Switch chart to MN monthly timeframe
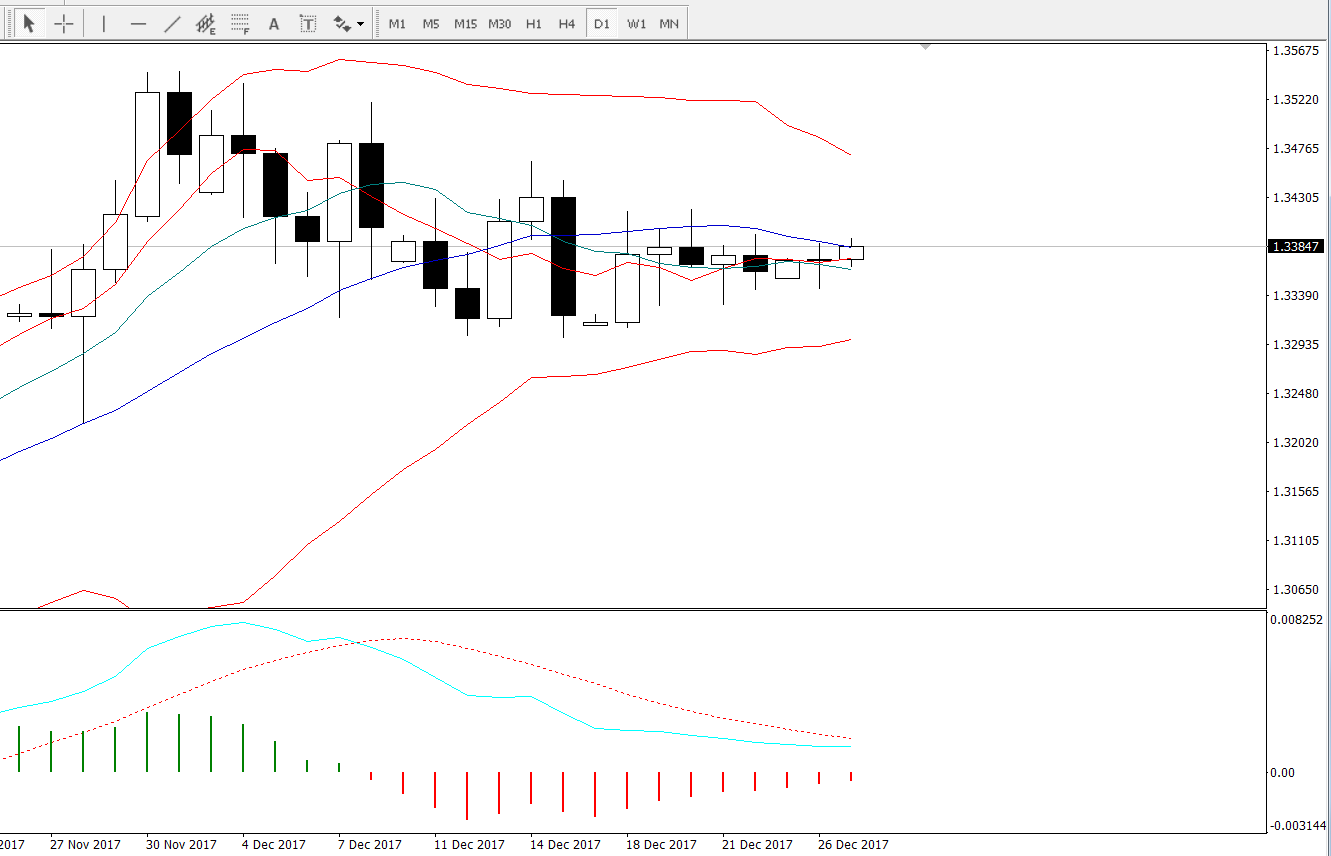Screen dimensions: 1331x856 click(x=669, y=24)
